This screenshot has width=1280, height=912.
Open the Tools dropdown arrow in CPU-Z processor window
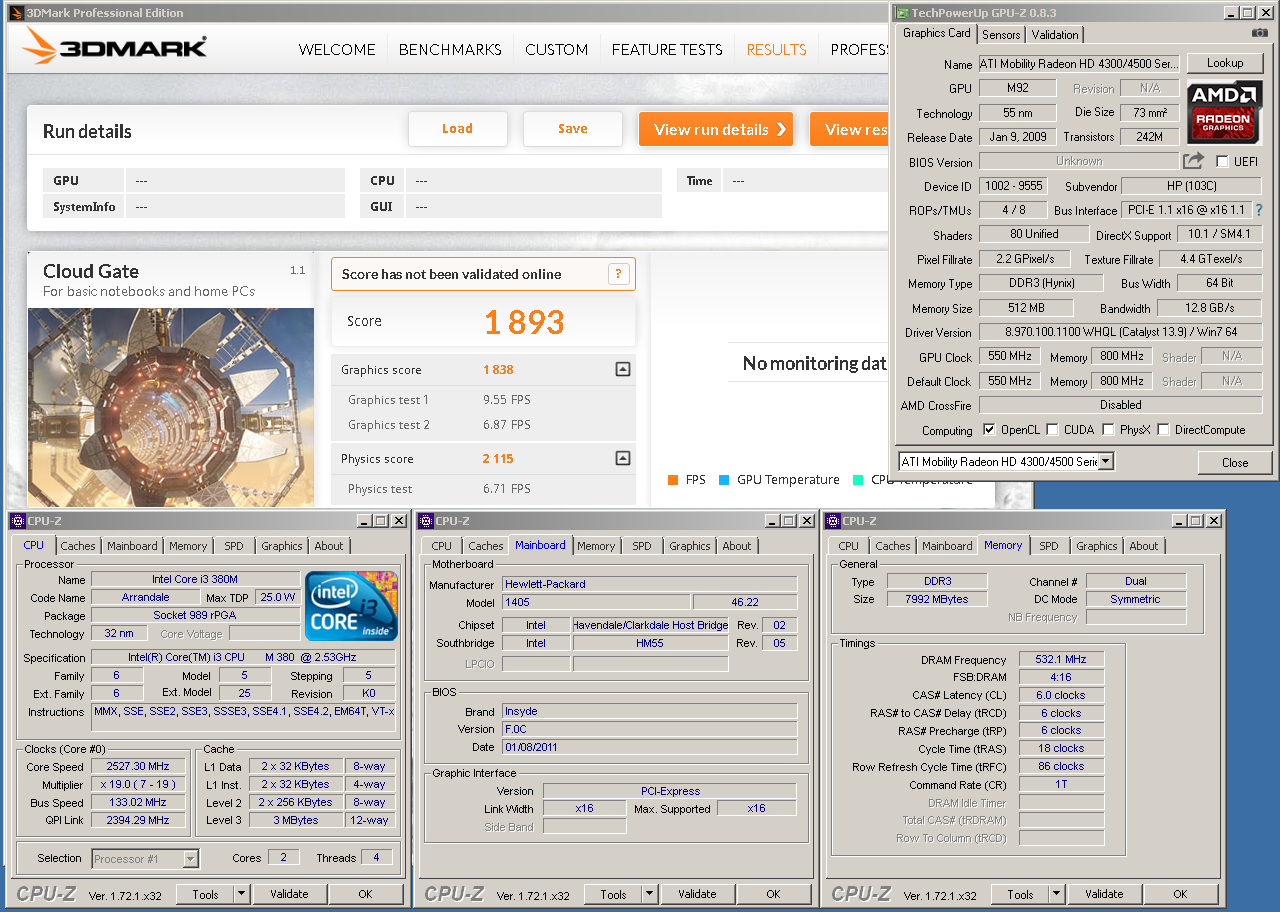pyautogui.click(x=242, y=894)
